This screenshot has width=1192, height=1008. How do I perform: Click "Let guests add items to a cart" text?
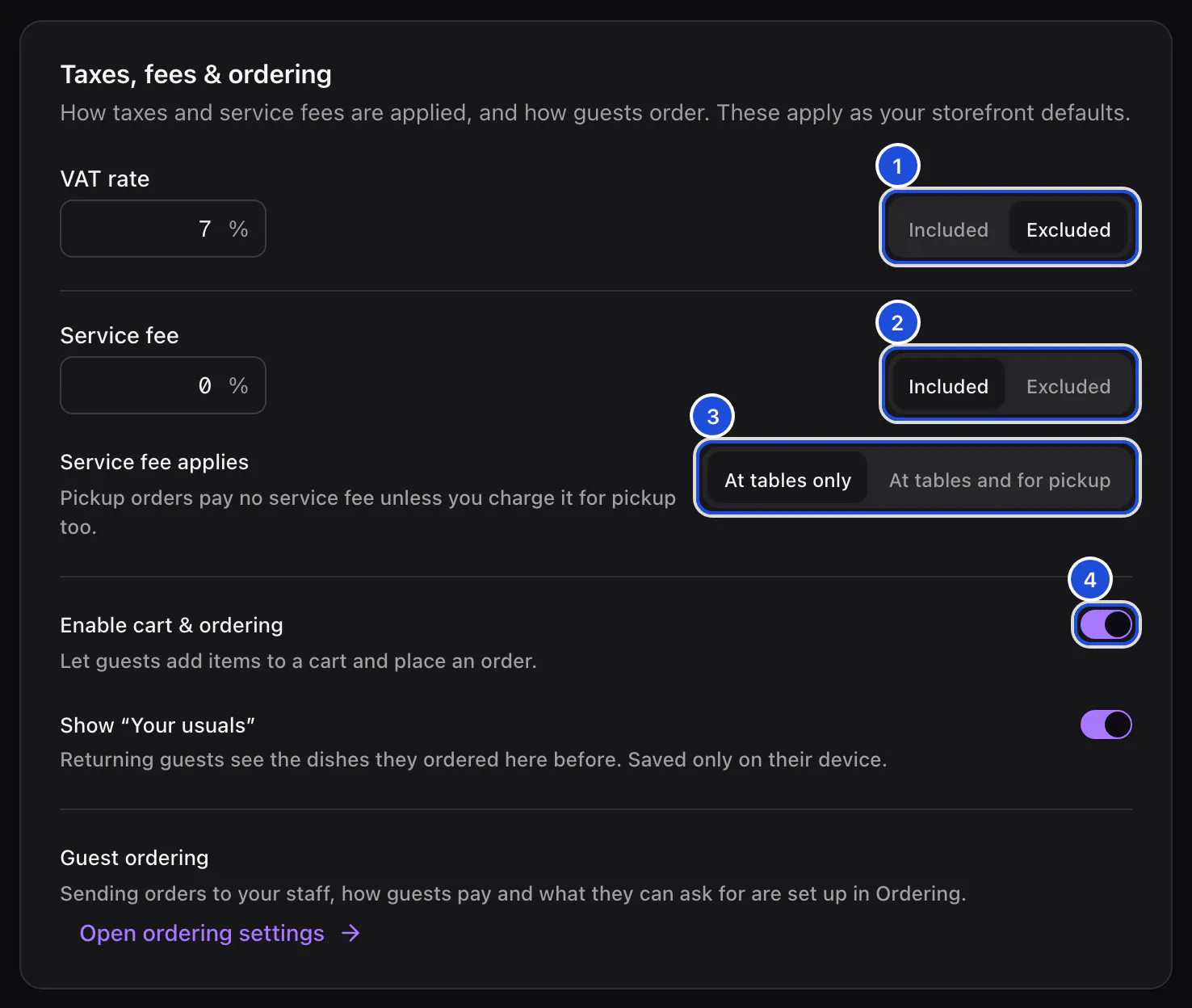click(299, 661)
